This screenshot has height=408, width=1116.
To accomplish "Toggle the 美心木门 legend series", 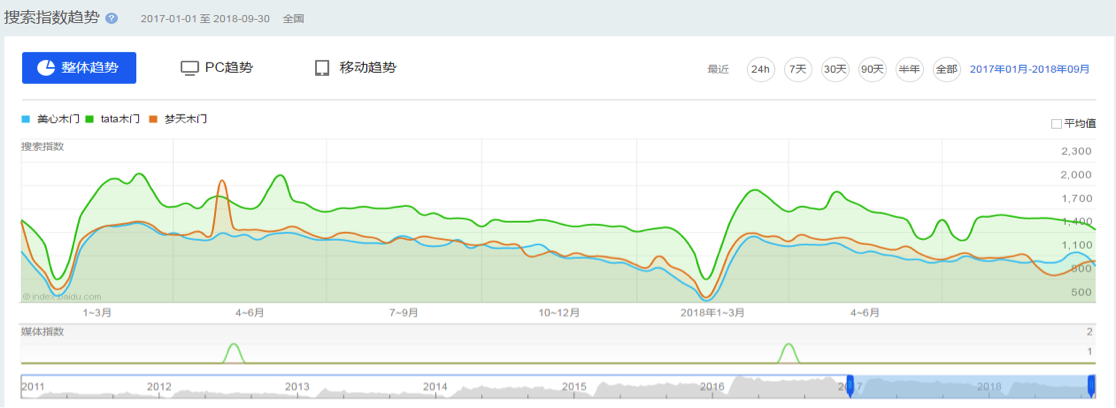I will click(54, 119).
